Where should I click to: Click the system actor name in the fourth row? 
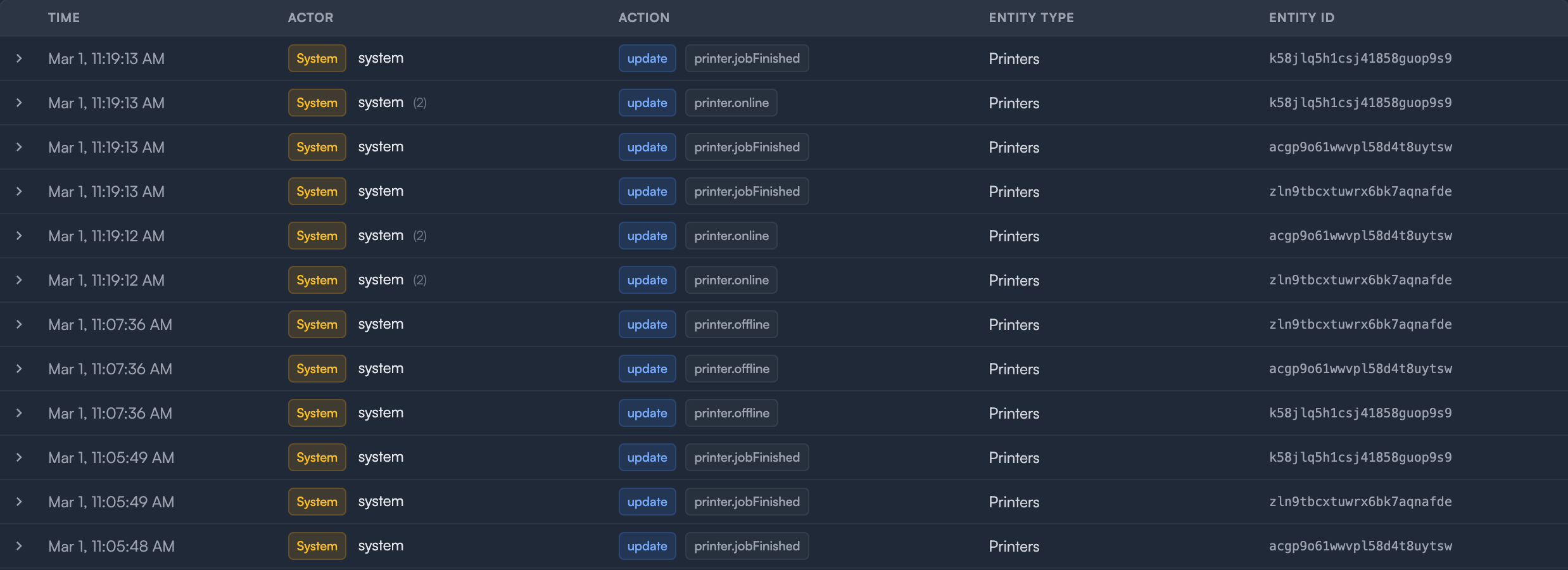coord(381,191)
